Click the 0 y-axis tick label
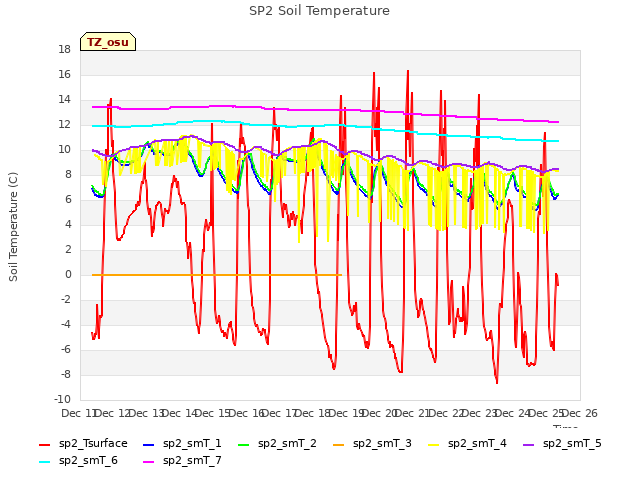 point(68,275)
